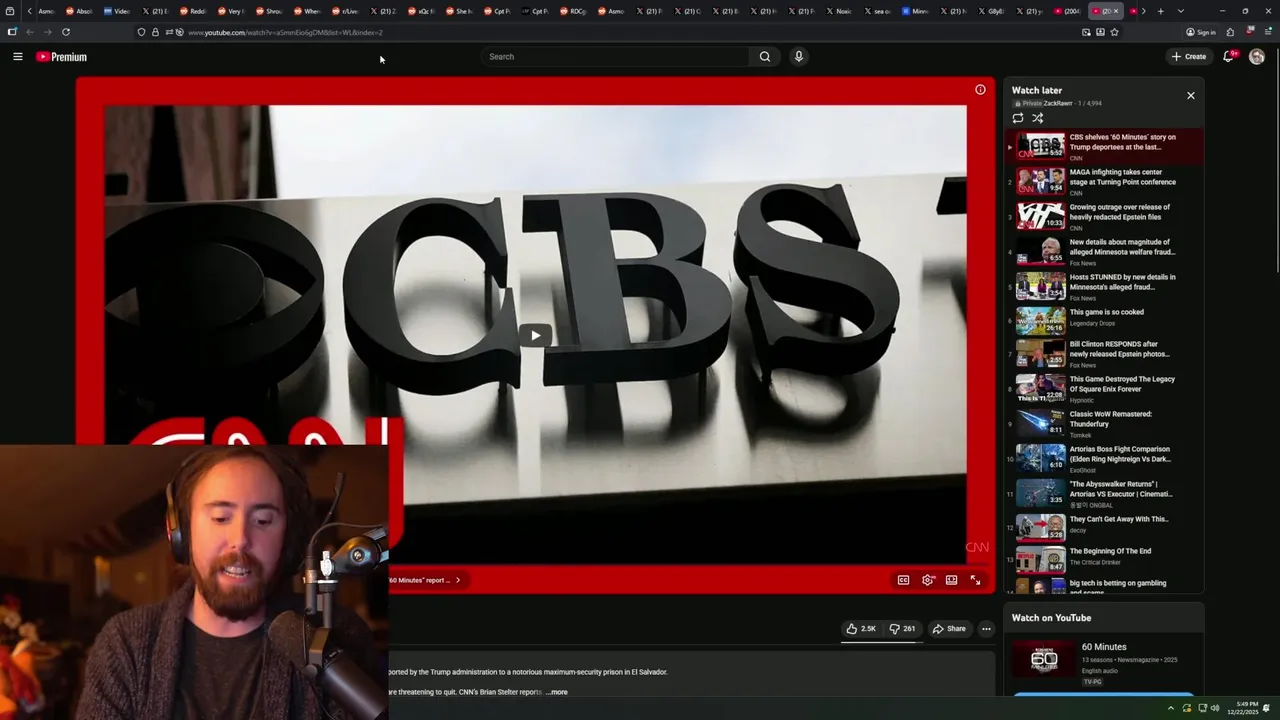
Task: Open the browser application menu
Action: click(x=1266, y=32)
